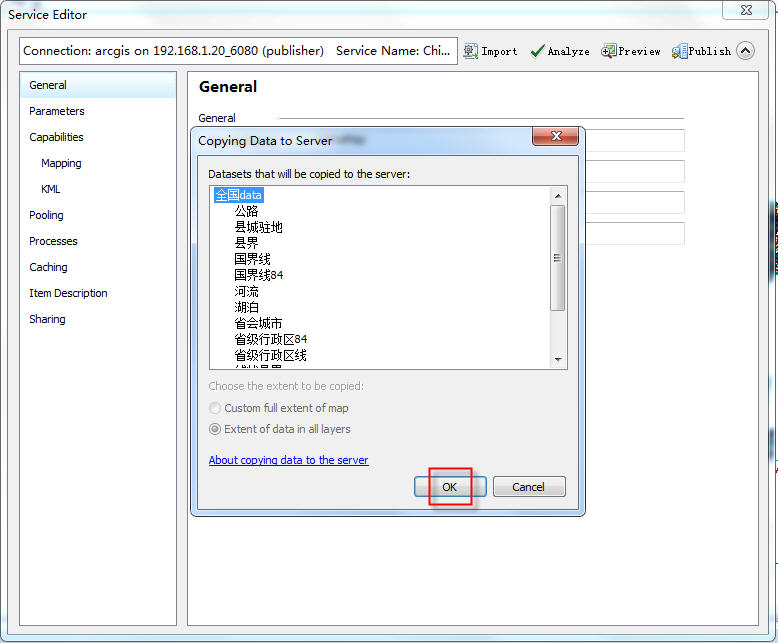Image resolution: width=778 pixels, height=643 pixels.
Task: Select the 省级行政区84 dataset
Action: (x=270, y=339)
